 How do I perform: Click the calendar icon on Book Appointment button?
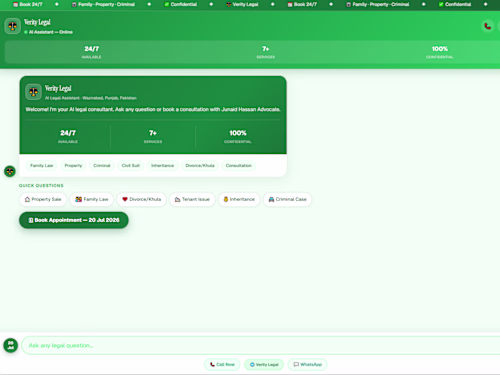[x=31, y=220]
